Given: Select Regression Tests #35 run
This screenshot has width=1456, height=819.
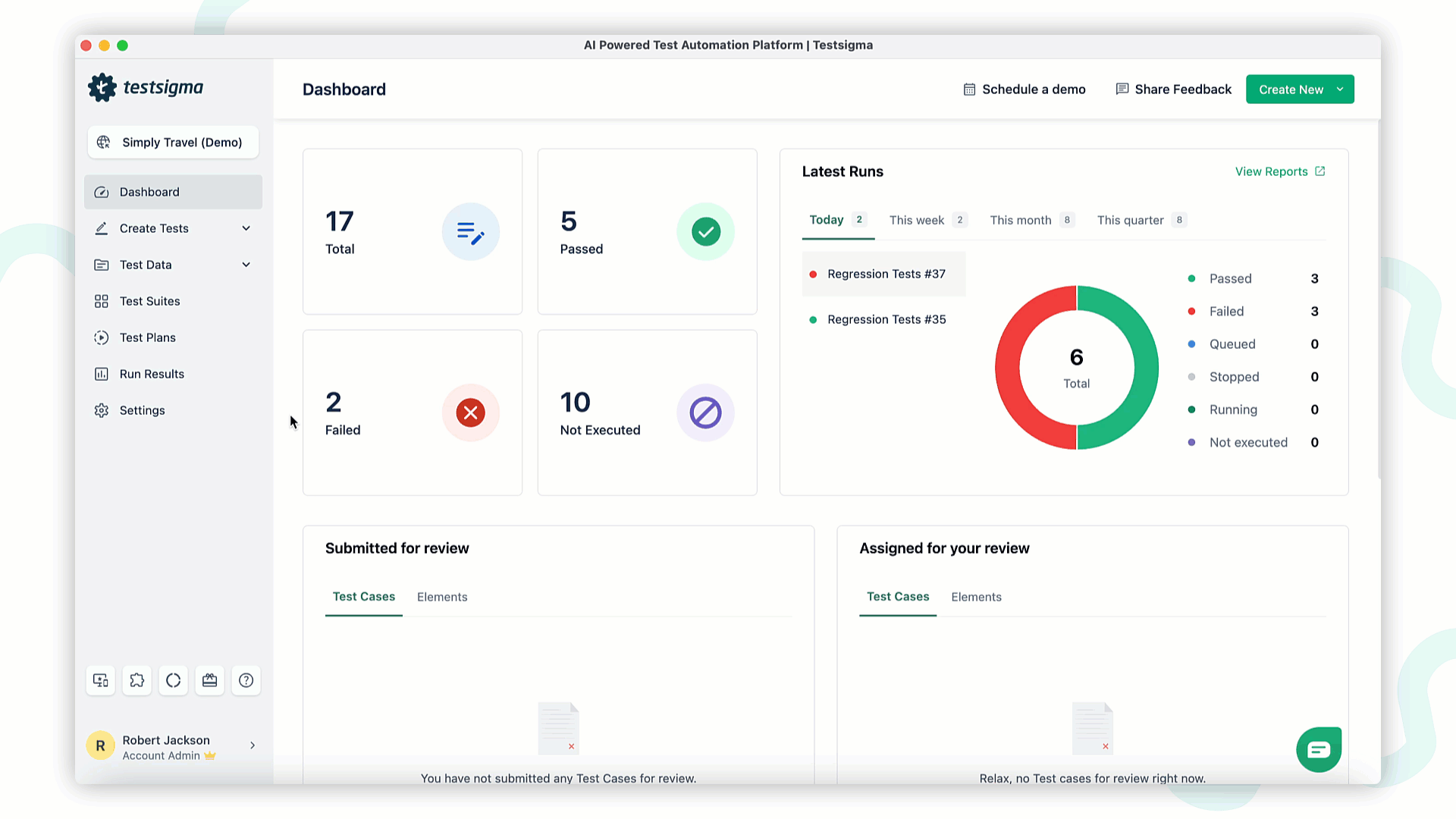Looking at the screenshot, I should [x=886, y=319].
